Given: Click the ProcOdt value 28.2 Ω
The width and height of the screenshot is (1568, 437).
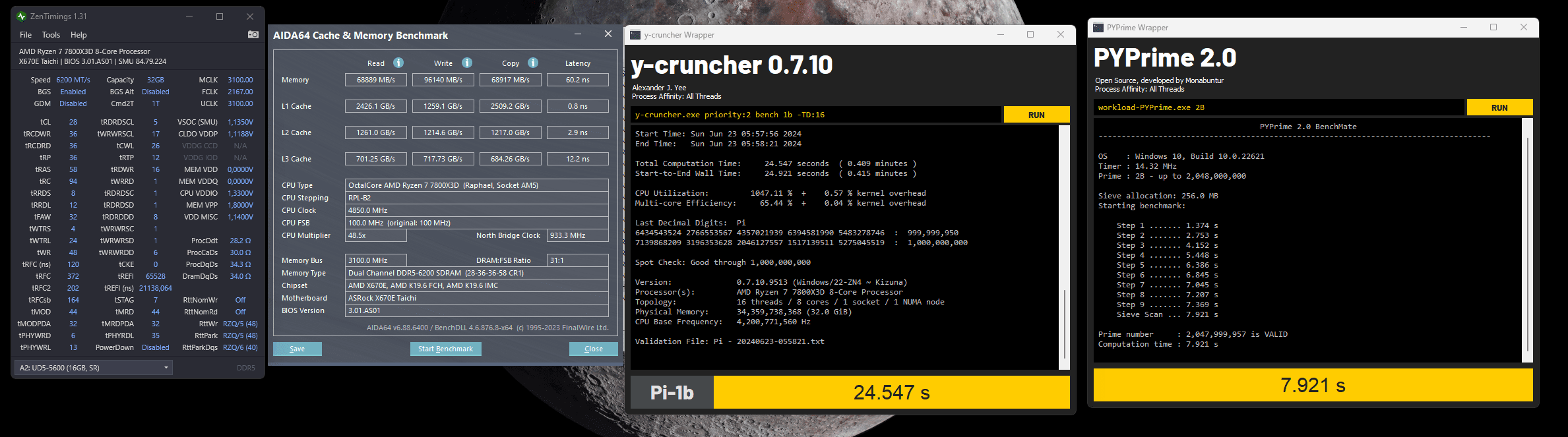Looking at the screenshot, I should (x=240, y=241).
